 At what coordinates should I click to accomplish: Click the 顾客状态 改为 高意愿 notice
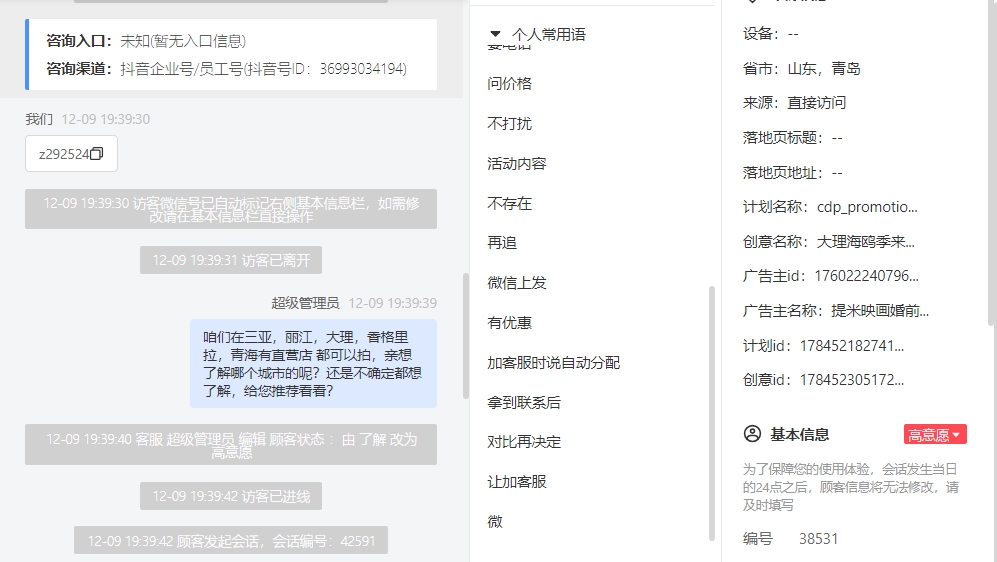(231, 444)
